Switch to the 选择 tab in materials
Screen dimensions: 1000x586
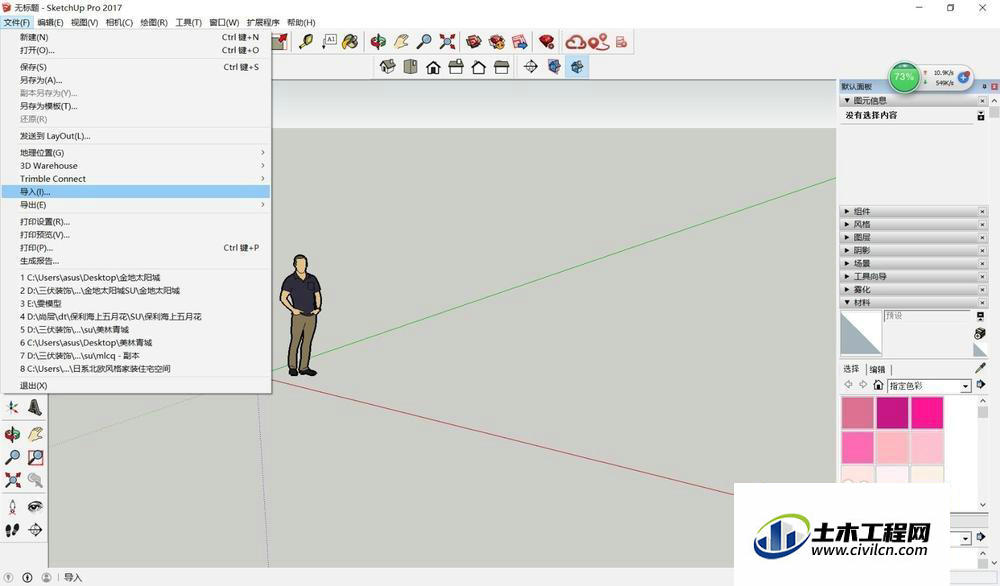pyautogui.click(x=851, y=369)
